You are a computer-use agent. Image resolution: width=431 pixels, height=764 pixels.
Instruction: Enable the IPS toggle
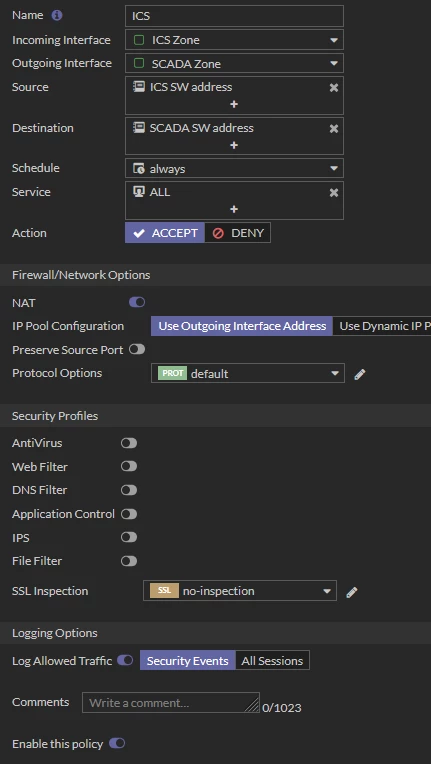129,537
